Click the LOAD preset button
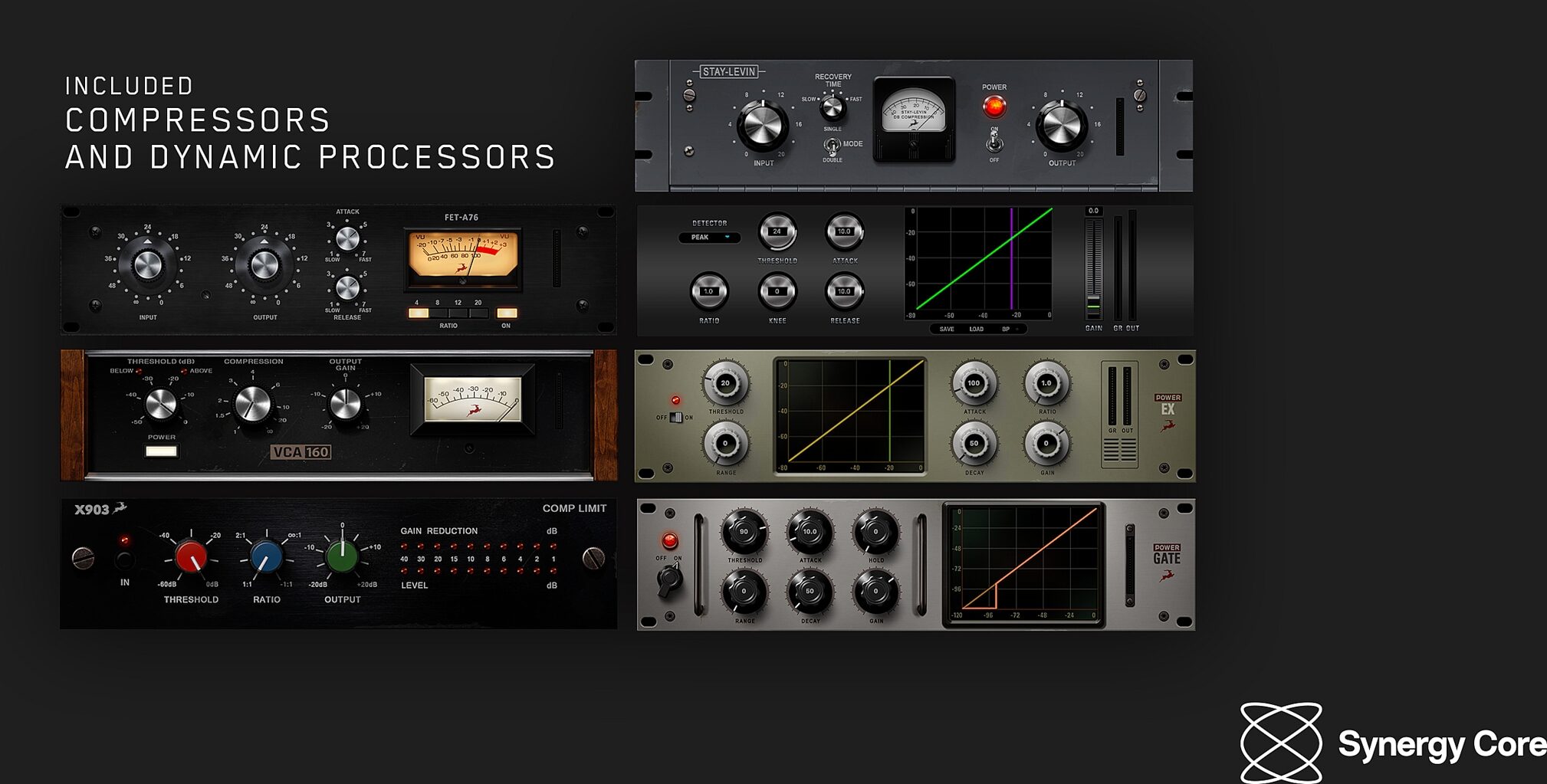Screen dimensions: 1547x784 (x=976, y=329)
